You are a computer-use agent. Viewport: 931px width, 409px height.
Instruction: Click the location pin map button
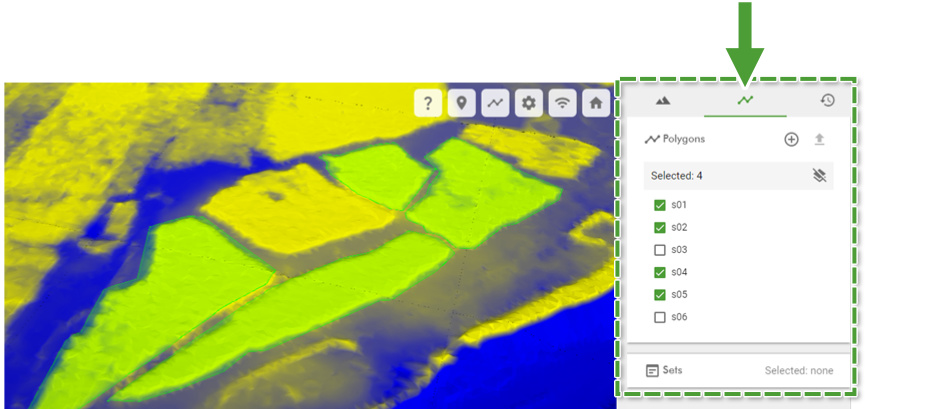461,103
